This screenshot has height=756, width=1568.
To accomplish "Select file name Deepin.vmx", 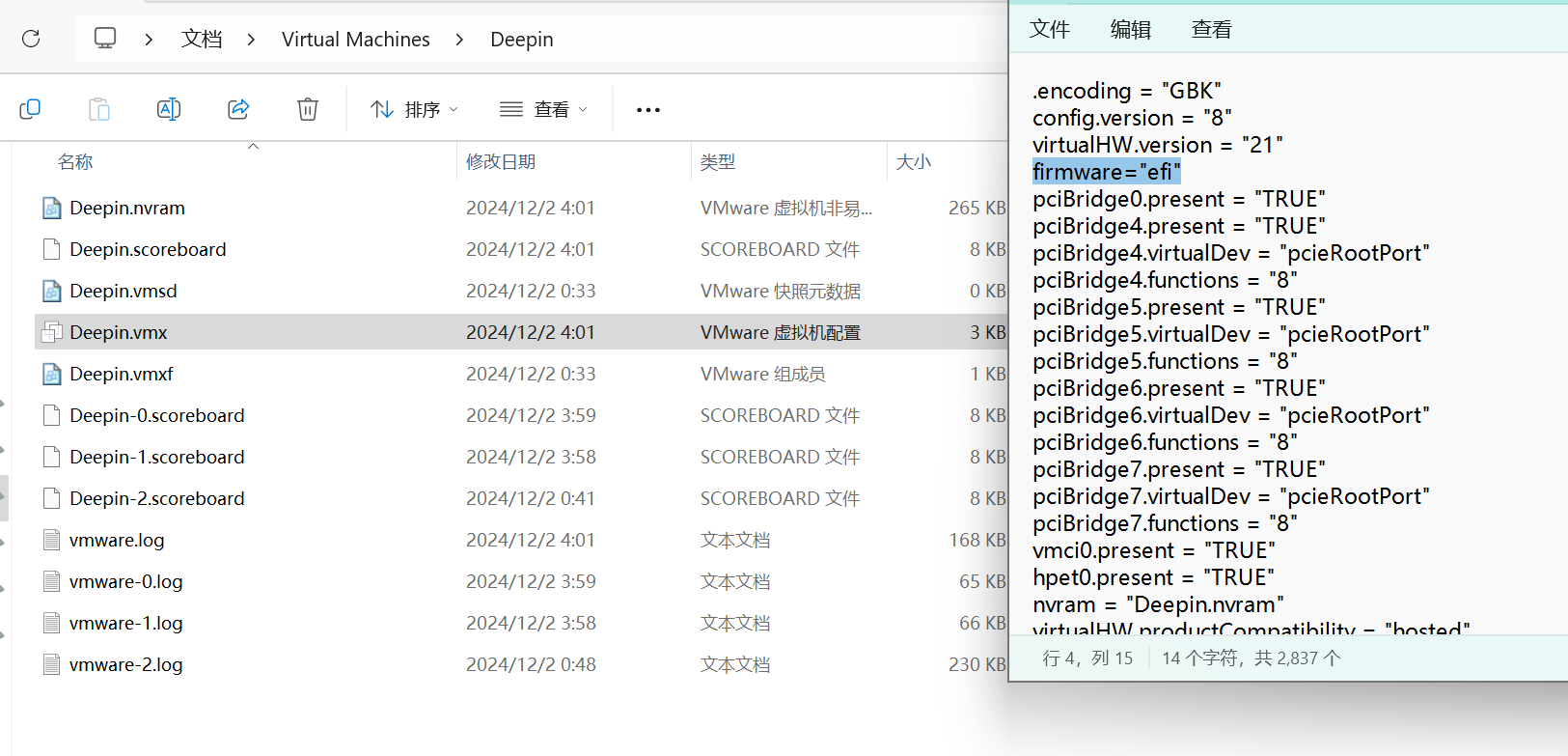I will point(119,332).
